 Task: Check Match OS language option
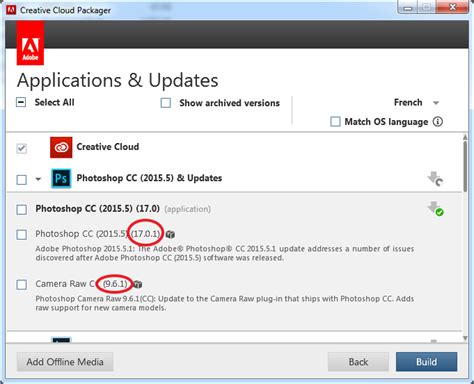(335, 122)
